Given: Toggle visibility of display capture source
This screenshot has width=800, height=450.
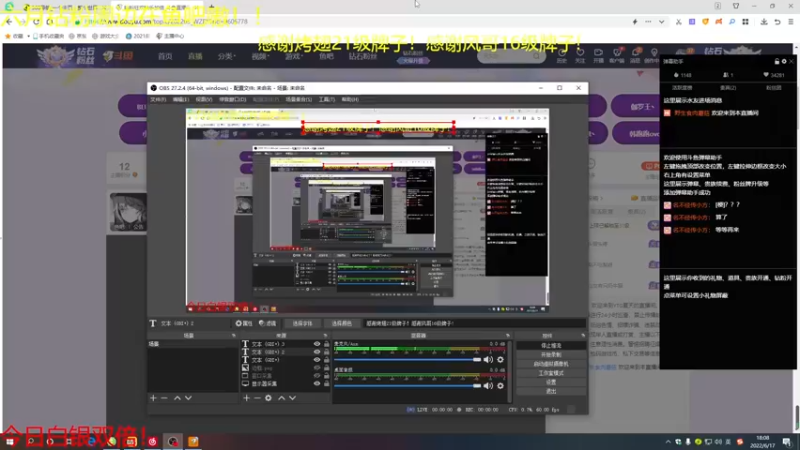Looking at the screenshot, I should click(x=317, y=384).
